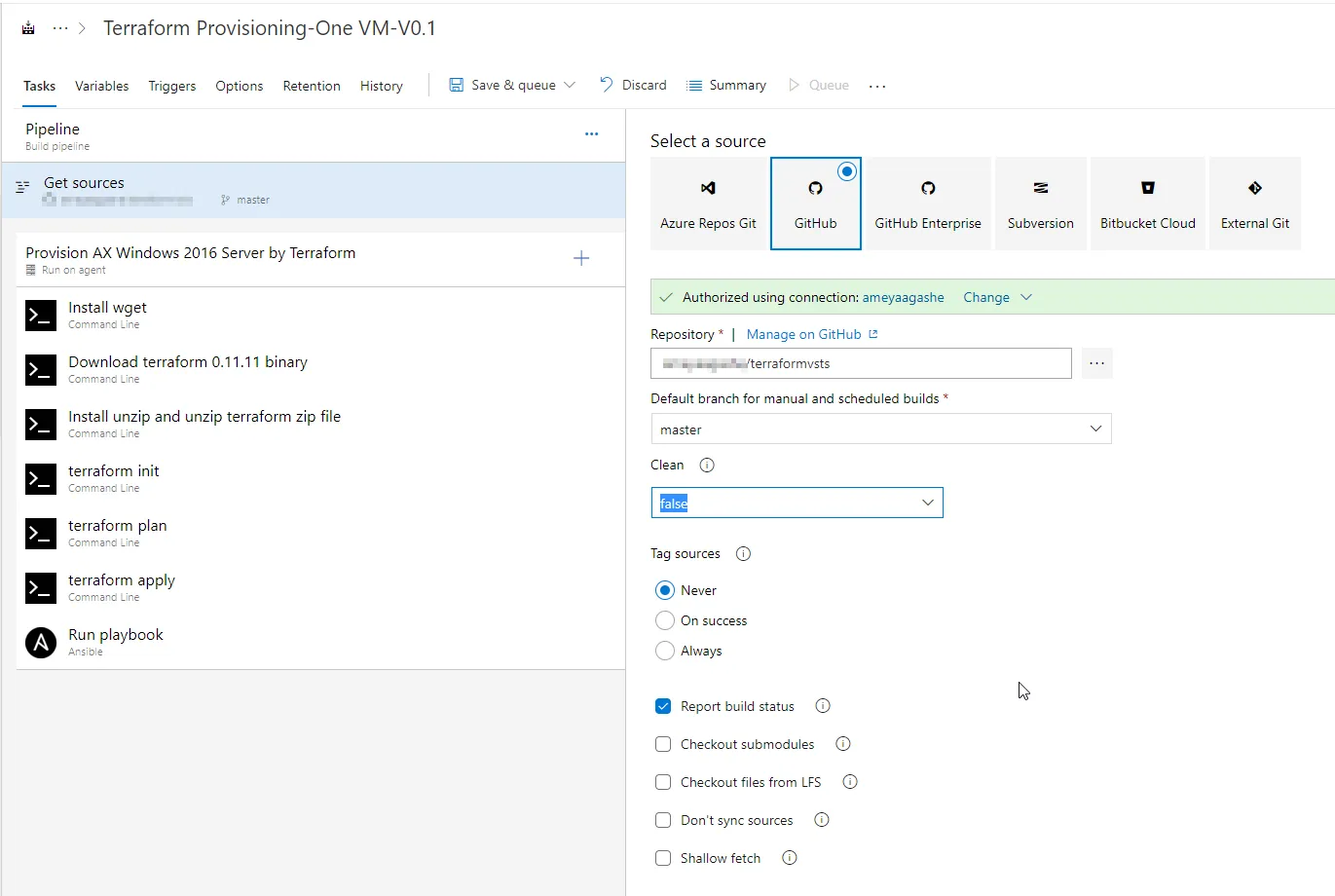Click the terraform apply task icon

[41, 587]
